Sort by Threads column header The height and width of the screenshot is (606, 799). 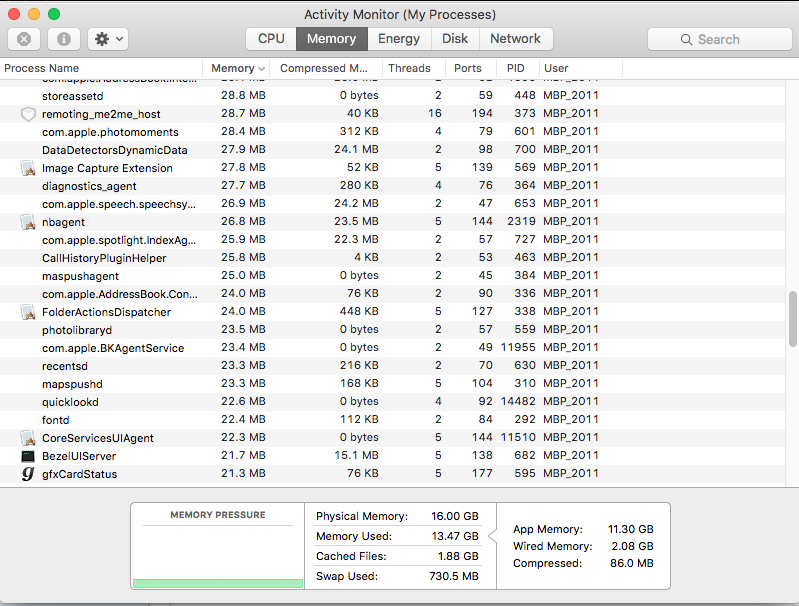tap(414, 68)
